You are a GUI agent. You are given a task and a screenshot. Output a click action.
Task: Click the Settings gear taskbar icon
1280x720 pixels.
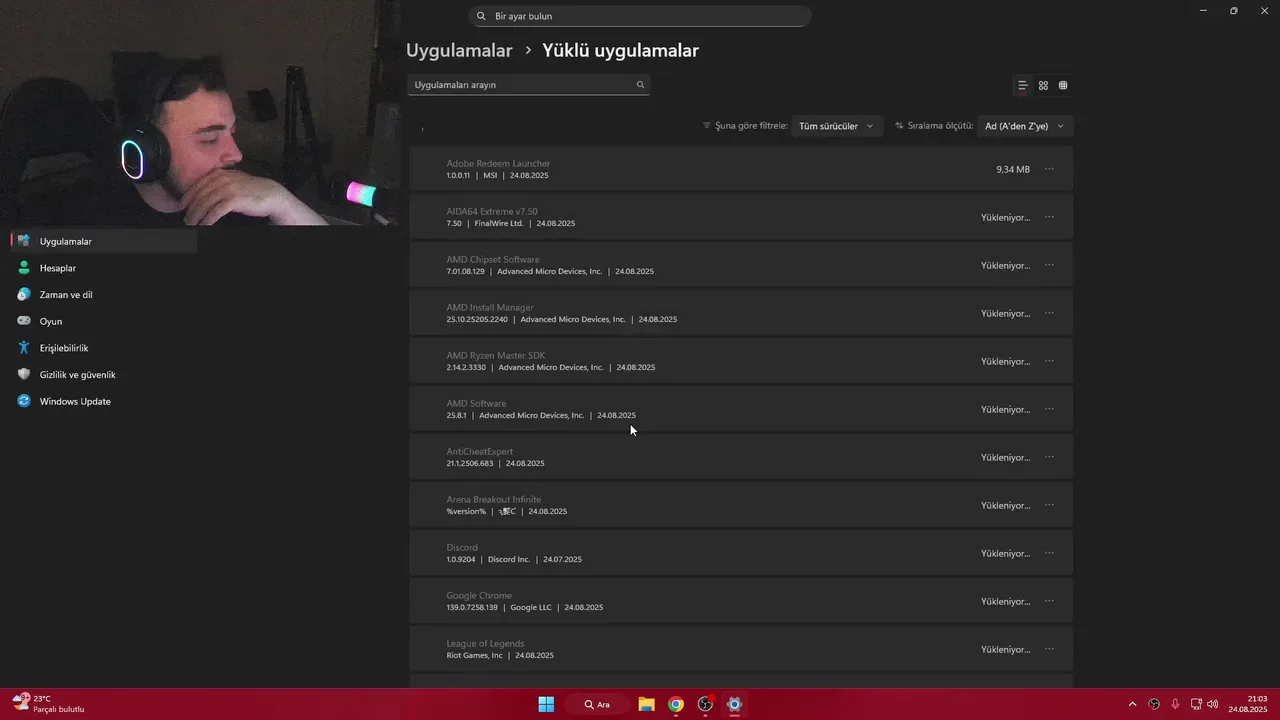coord(735,704)
